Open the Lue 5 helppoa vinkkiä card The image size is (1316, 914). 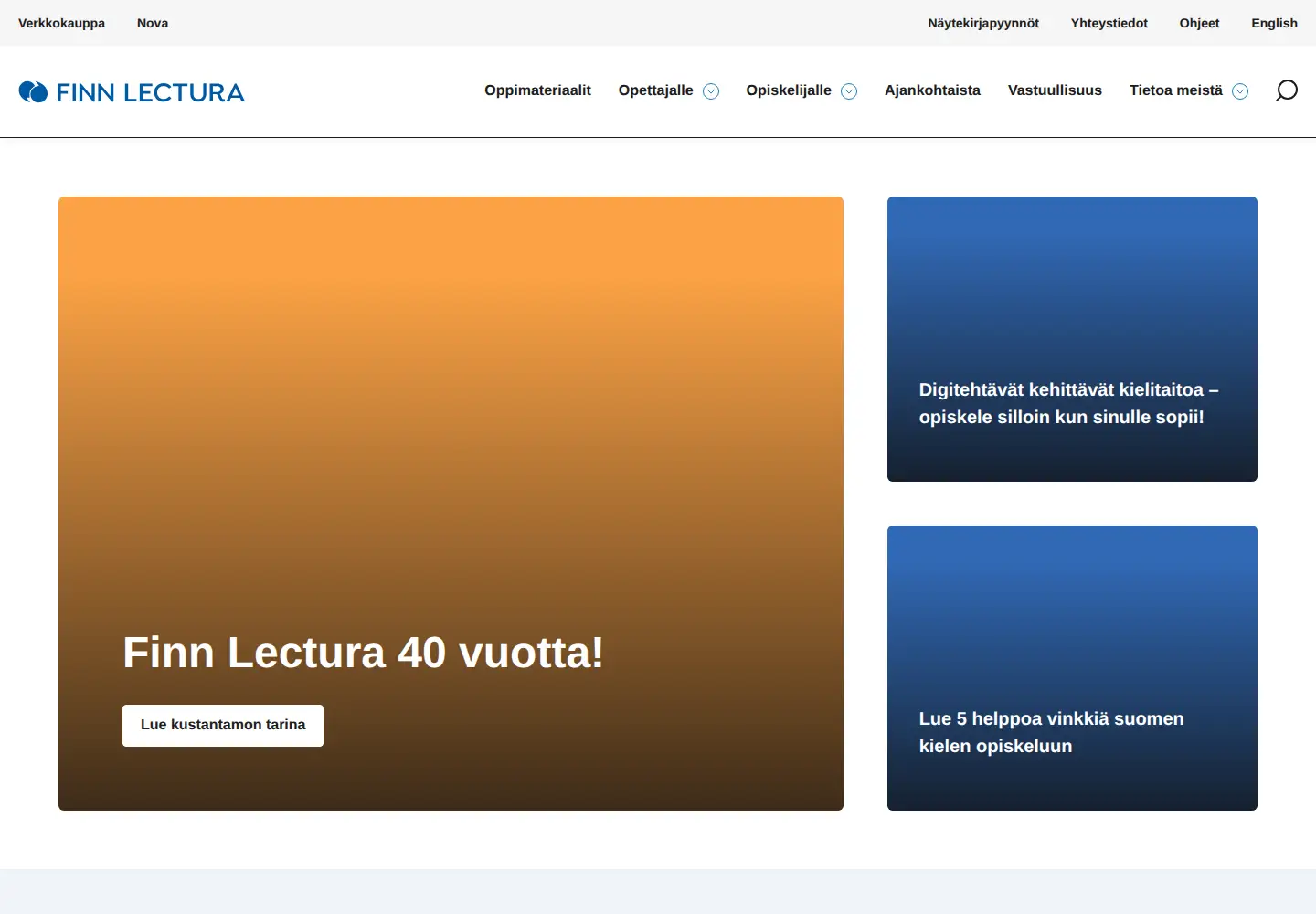click(1072, 668)
